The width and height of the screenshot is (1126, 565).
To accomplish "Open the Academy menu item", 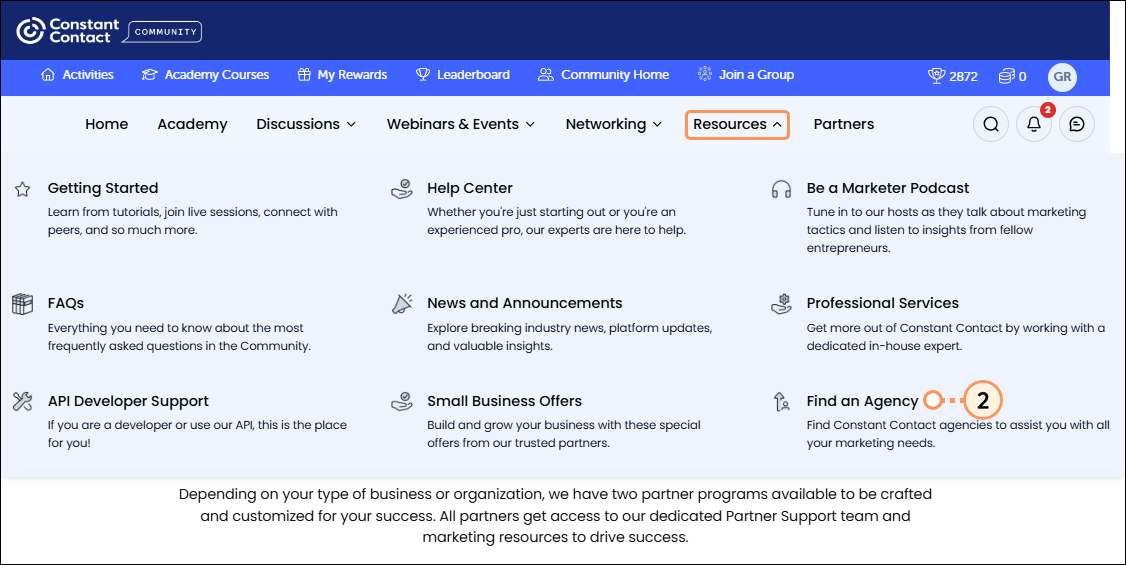I will [192, 124].
